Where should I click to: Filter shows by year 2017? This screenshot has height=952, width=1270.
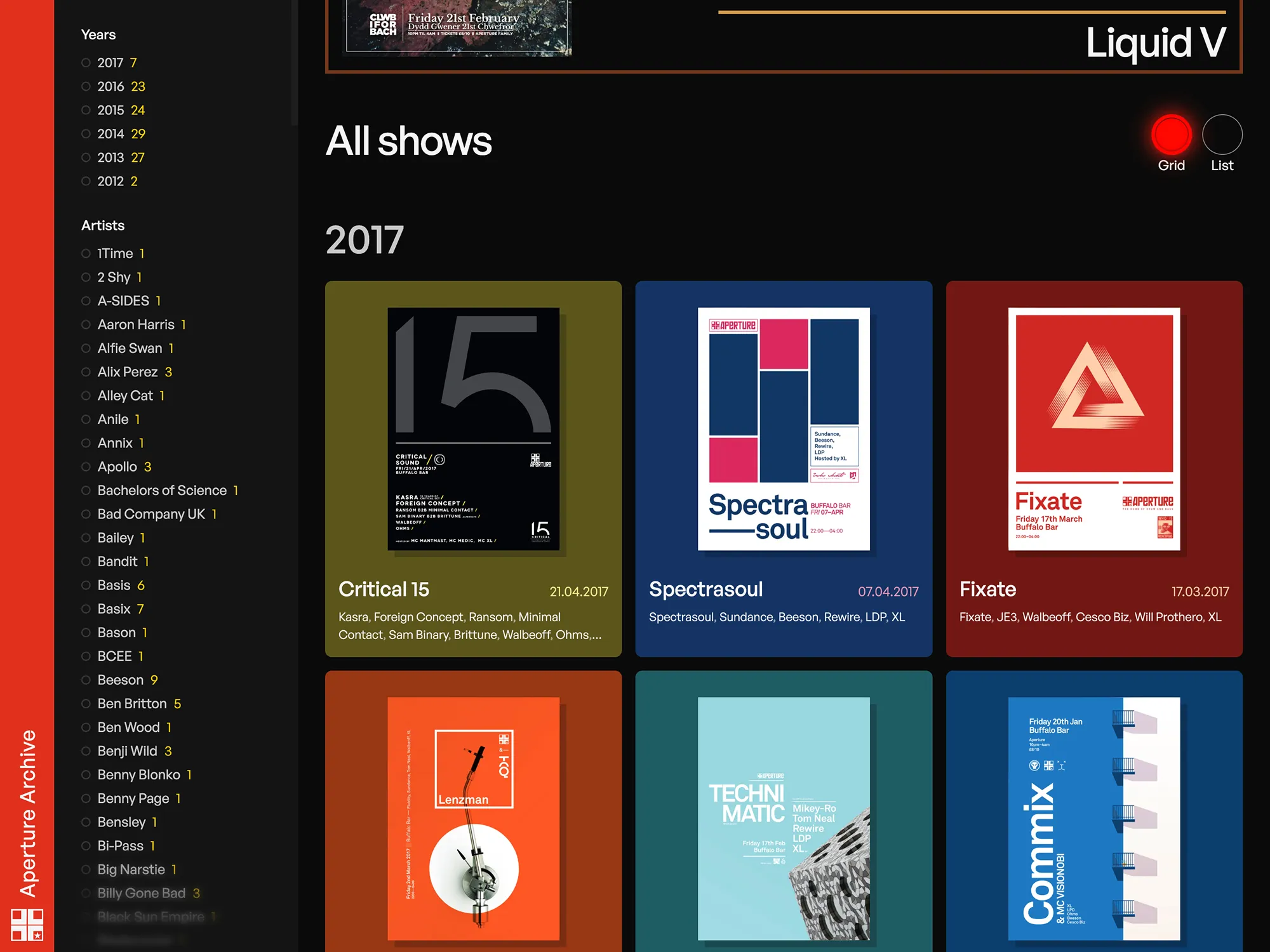coord(109,63)
